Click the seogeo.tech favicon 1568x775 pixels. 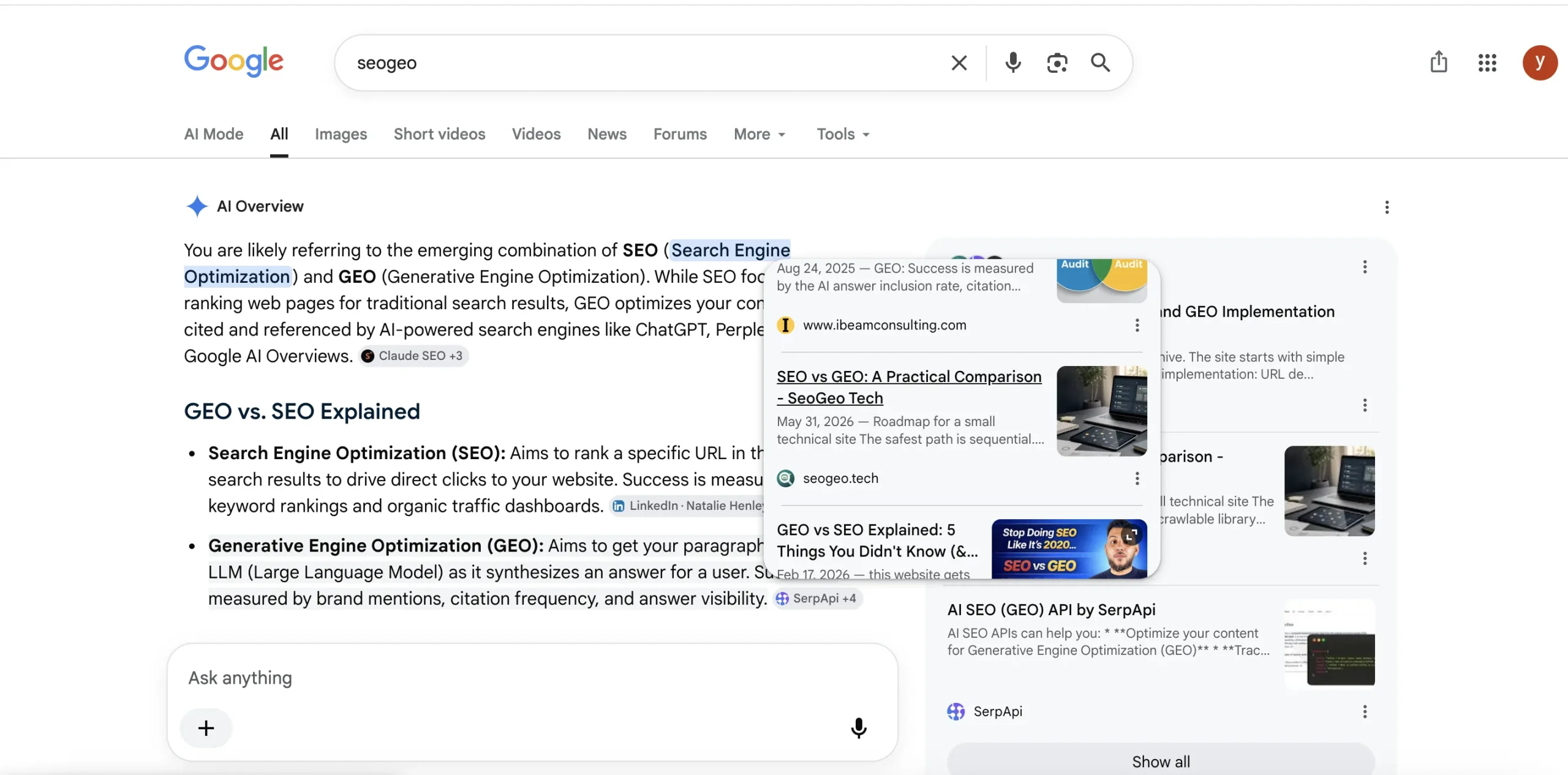point(785,478)
